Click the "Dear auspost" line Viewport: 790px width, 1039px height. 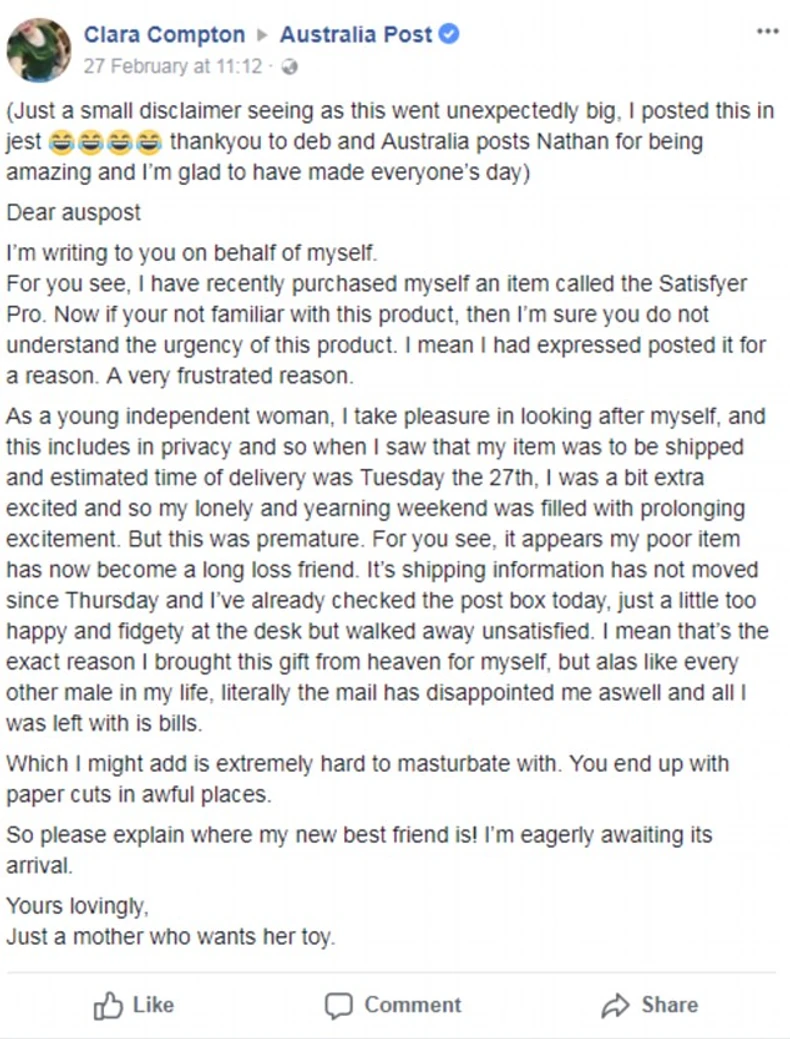[x=73, y=212]
